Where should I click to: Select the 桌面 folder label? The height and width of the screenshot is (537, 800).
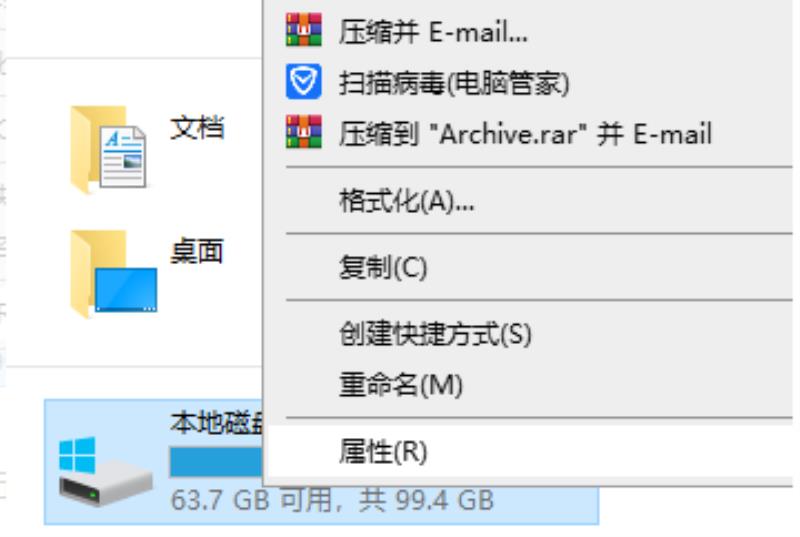(x=197, y=251)
